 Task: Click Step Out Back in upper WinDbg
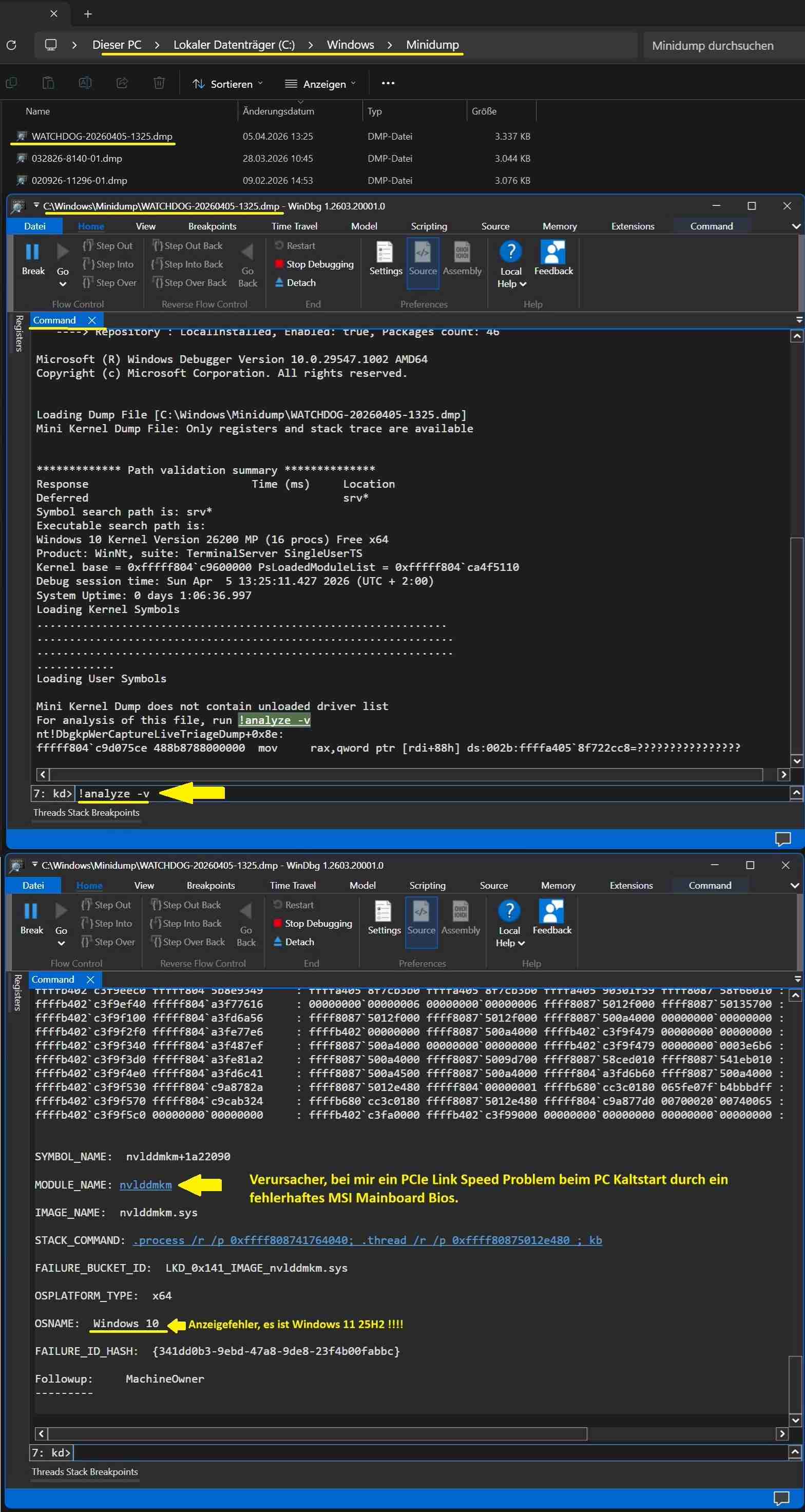point(187,245)
